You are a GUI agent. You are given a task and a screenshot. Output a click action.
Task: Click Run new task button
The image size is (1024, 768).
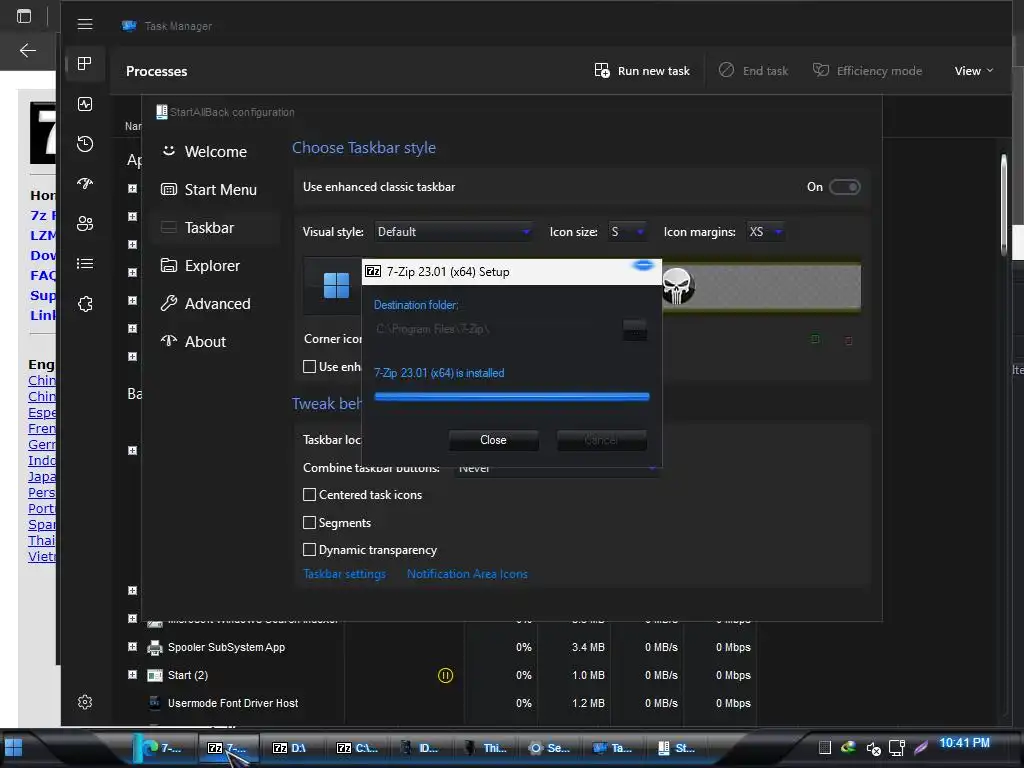click(642, 71)
